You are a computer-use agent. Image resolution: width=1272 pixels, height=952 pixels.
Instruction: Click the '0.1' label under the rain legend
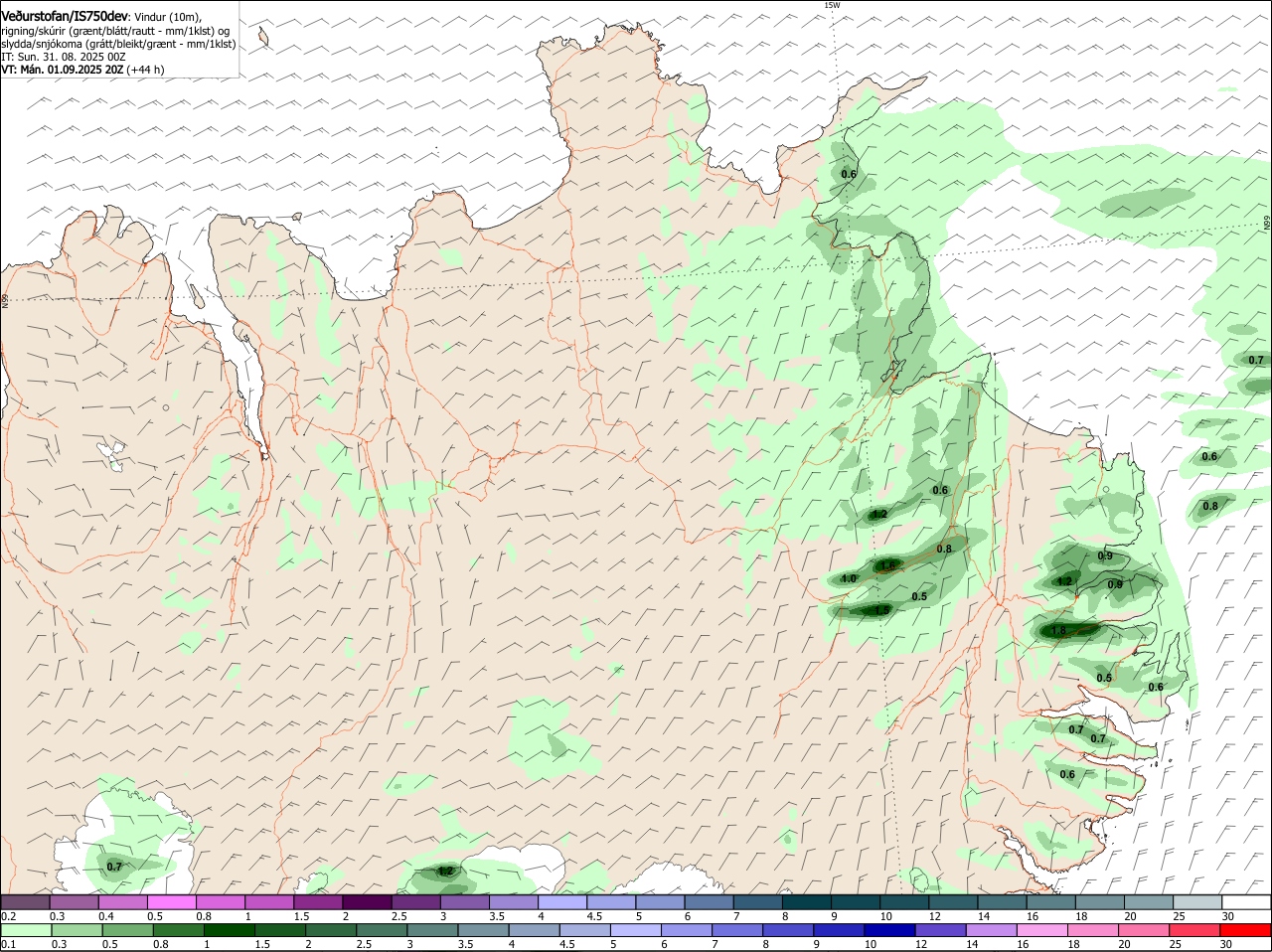coord(8,944)
